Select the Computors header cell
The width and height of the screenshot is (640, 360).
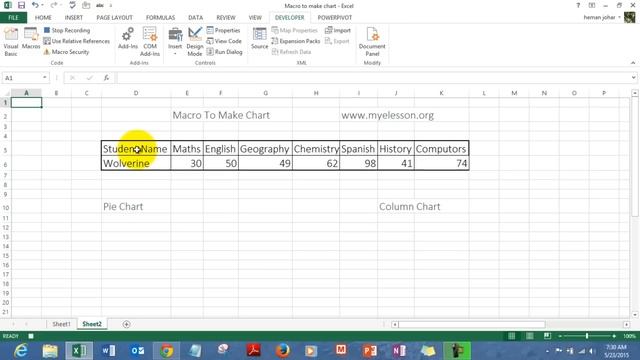442,149
